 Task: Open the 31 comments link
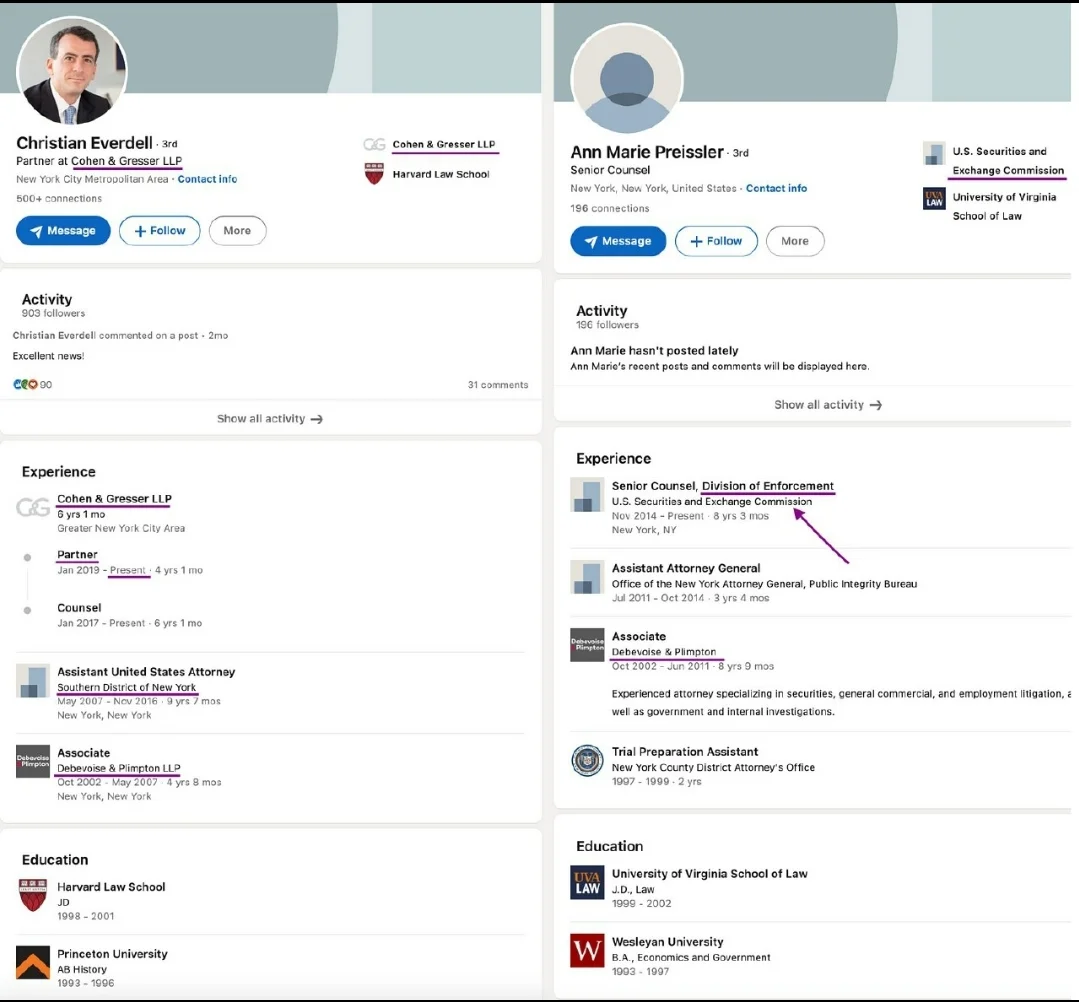click(497, 385)
